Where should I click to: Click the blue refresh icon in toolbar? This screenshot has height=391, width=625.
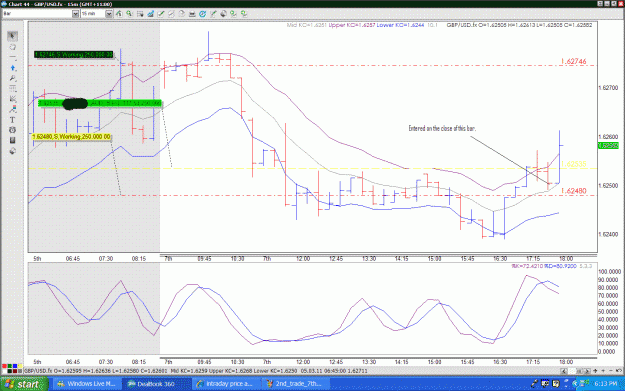coord(202,14)
